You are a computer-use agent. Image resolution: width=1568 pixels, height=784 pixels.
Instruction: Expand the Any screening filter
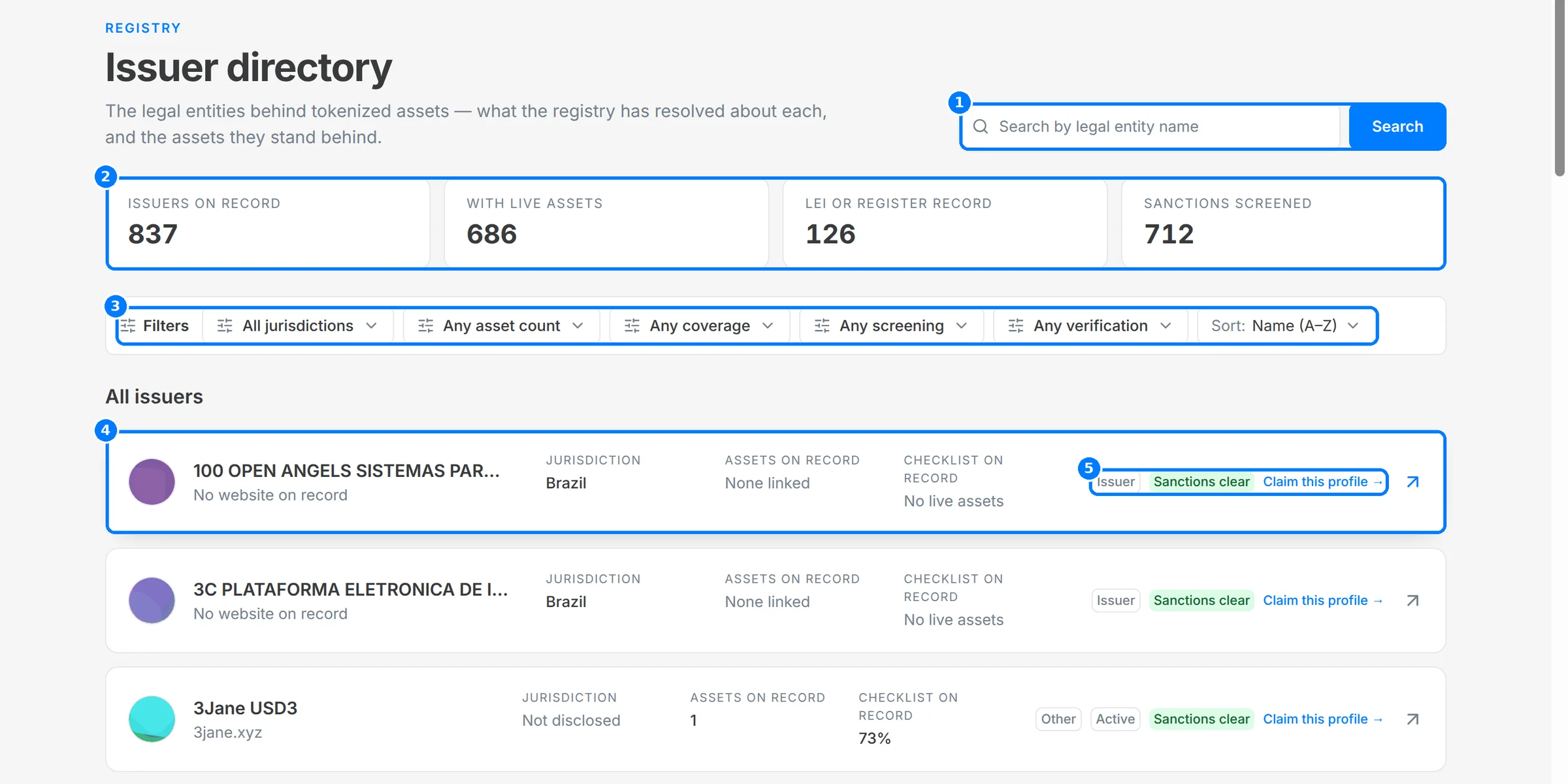click(x=892, y=325)
